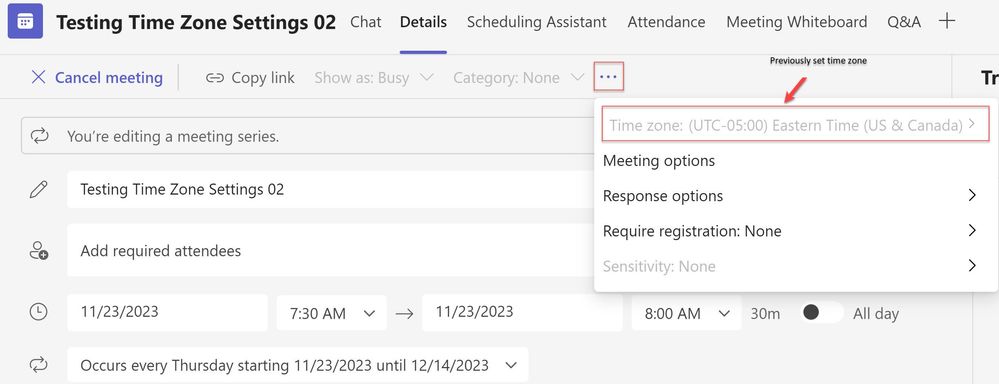This screenshot has width=999, height=384.
Task: Click the add attendees person icon
Action: [39, 250]
